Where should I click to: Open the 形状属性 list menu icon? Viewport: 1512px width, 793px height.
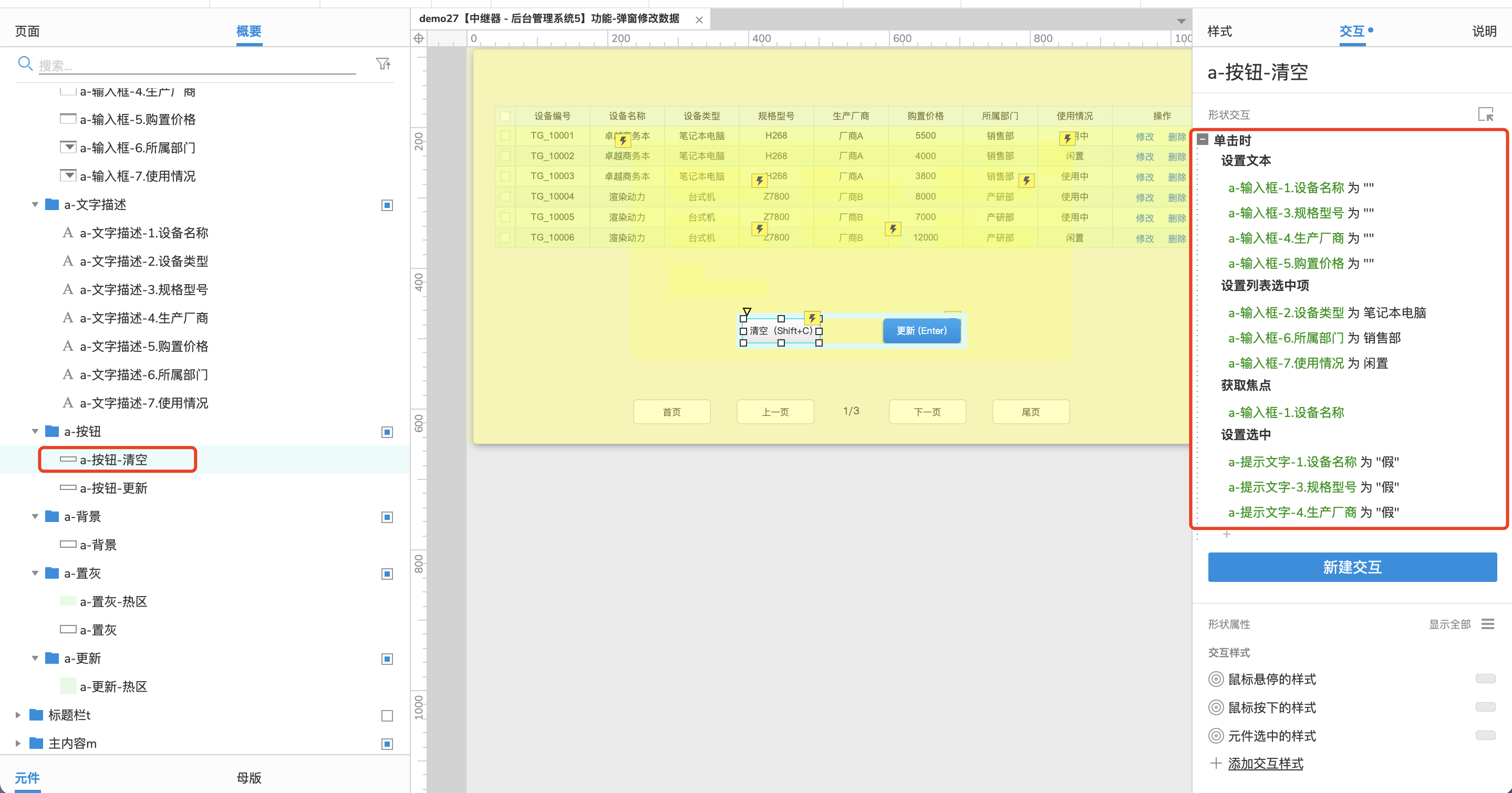(1487, 623)
